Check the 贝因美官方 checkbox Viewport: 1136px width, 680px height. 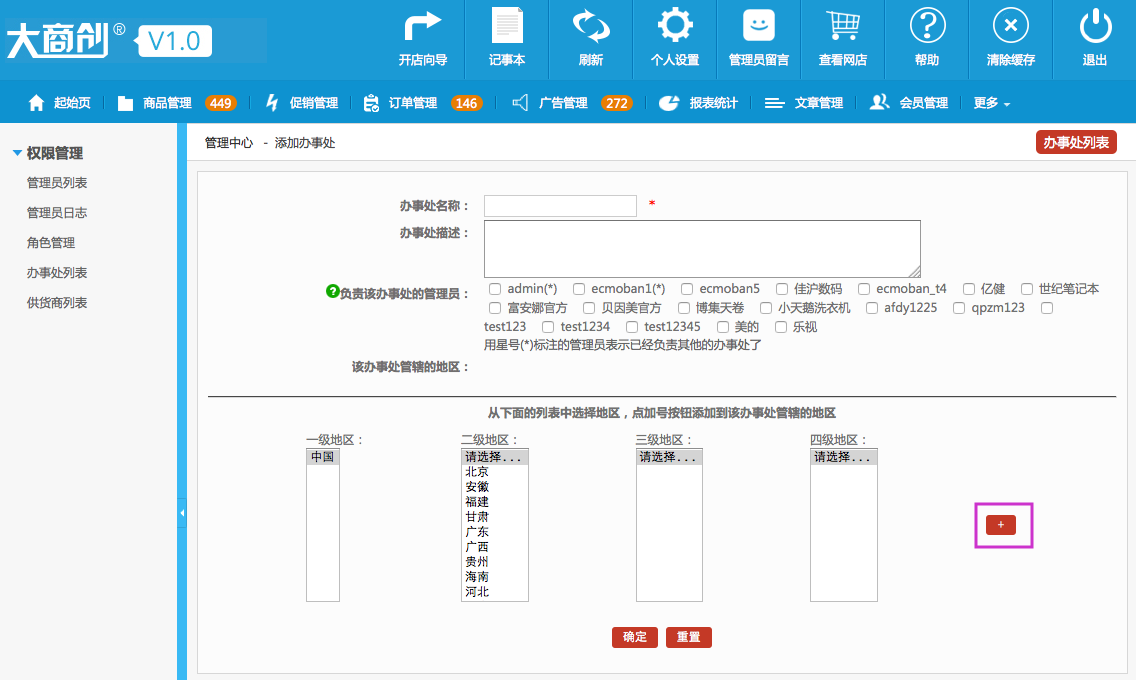click(x=589, y=308)
